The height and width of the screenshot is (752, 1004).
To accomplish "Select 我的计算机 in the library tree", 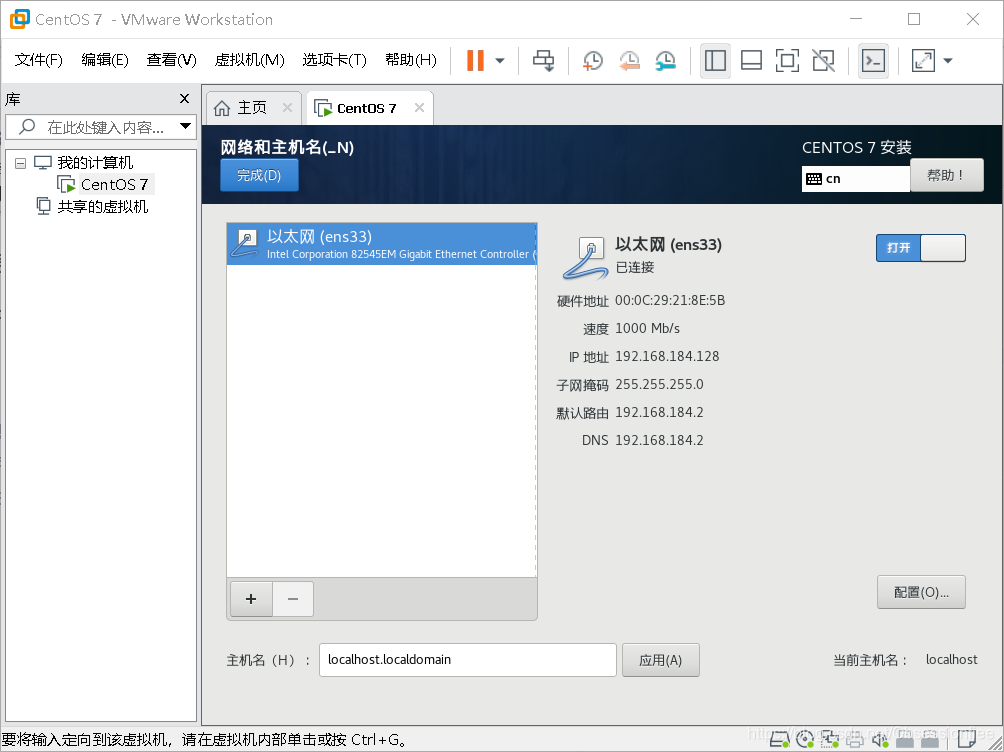I will coord(95,163).
